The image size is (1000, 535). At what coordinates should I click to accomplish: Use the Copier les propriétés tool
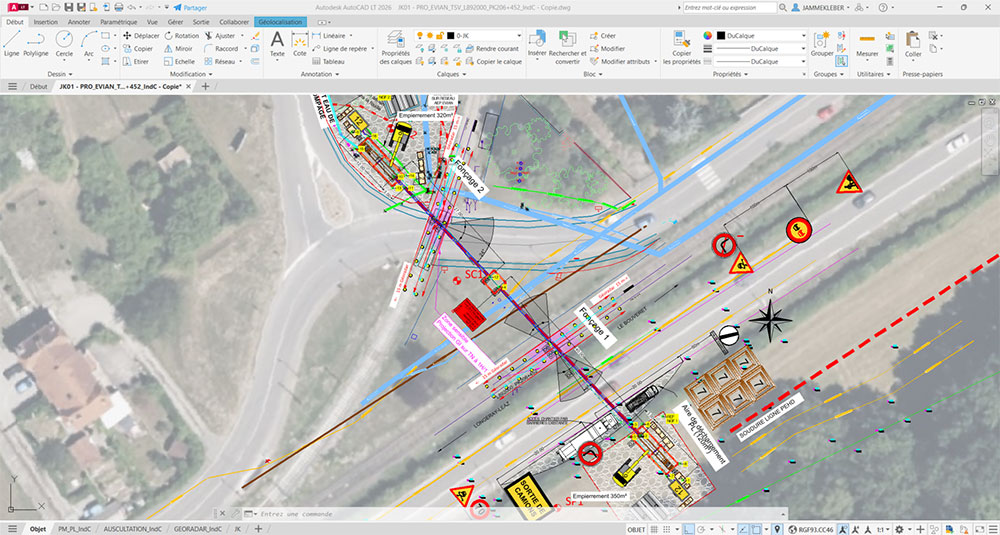click(681, 48)
